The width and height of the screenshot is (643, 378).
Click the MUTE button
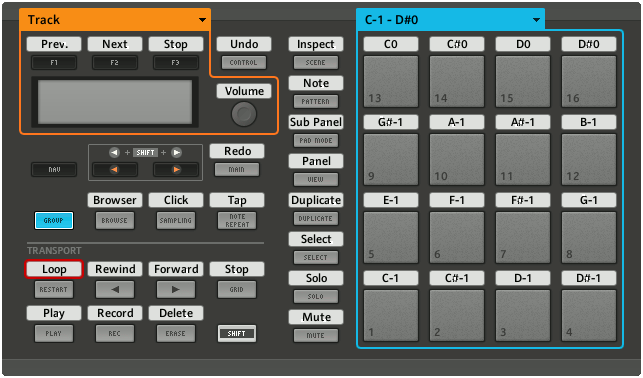316,335
